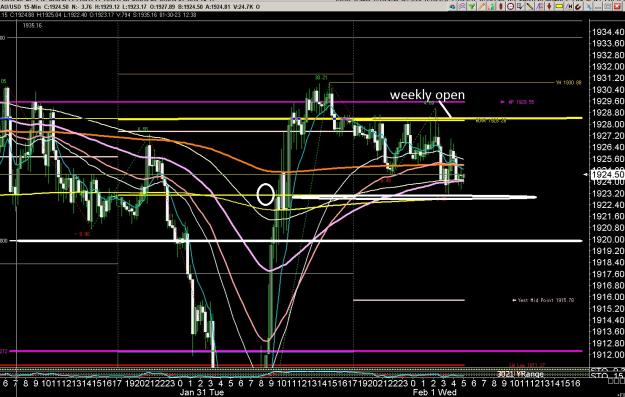
Task: Click the 1912.00 price axis label
Action: pos(608,354)
